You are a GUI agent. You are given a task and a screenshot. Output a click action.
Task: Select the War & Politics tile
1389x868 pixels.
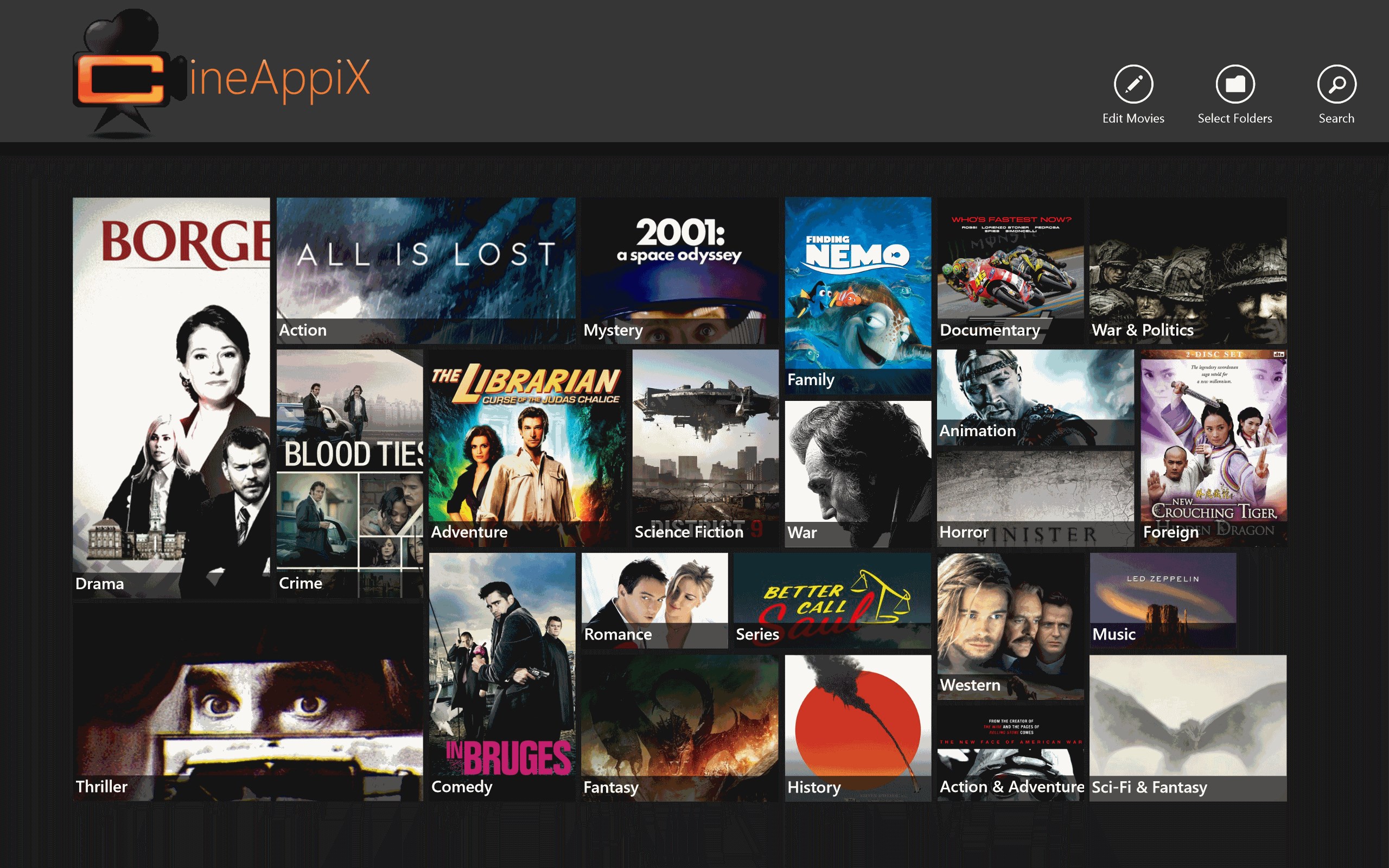pos(1188,270)
